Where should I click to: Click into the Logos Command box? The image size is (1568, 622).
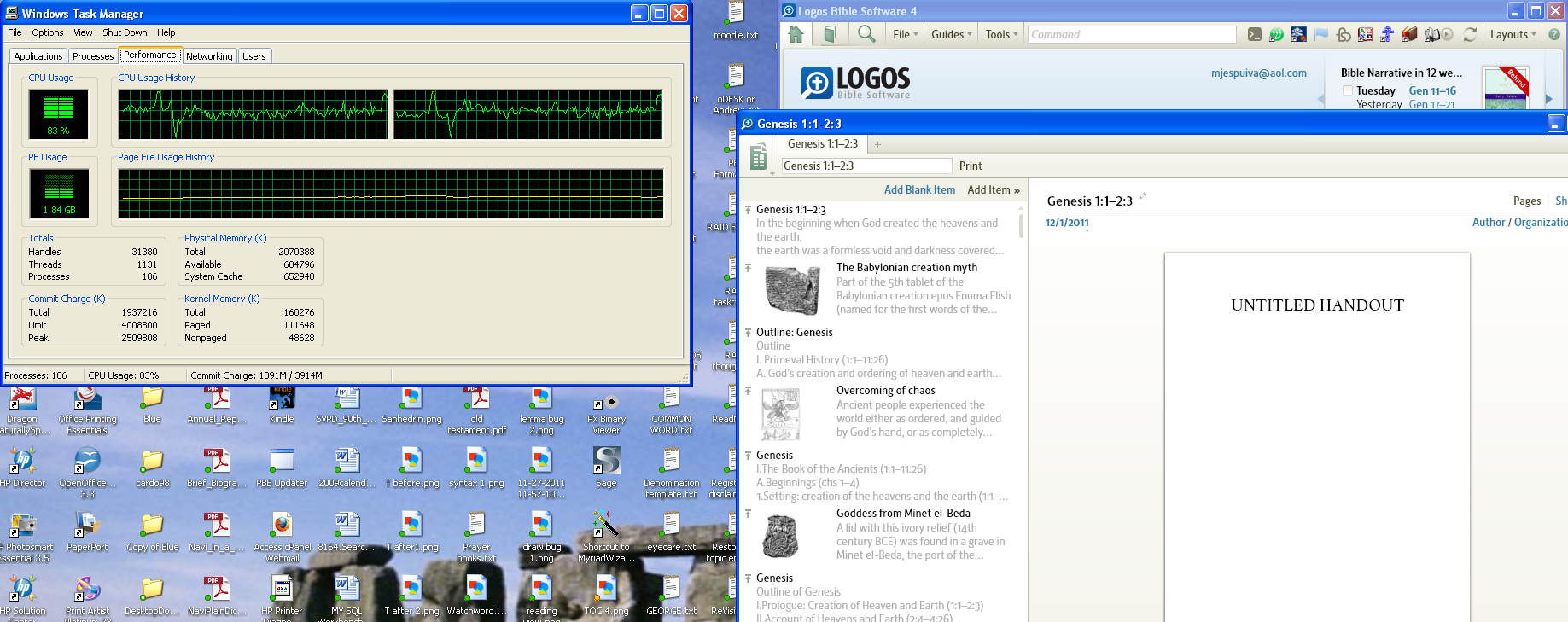point(1132,34)
